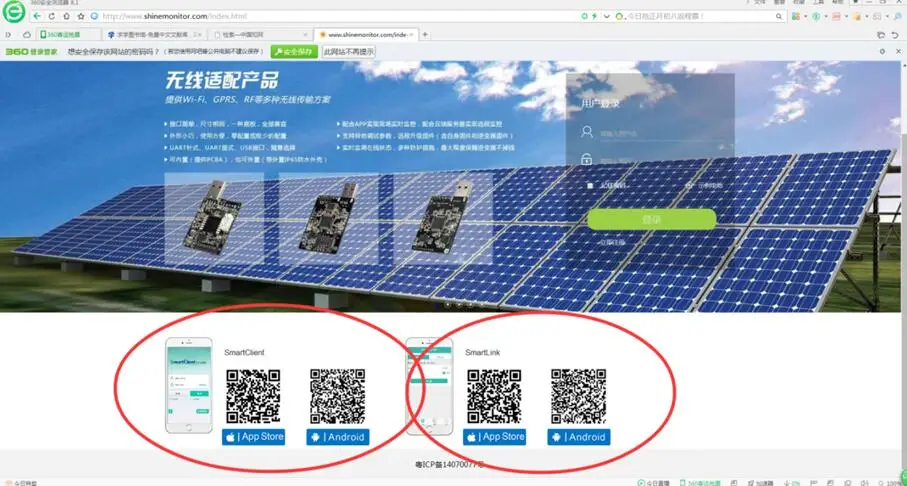907x486 pixels.
Task: Click the 360 browser logo
Action: [14, 13]
